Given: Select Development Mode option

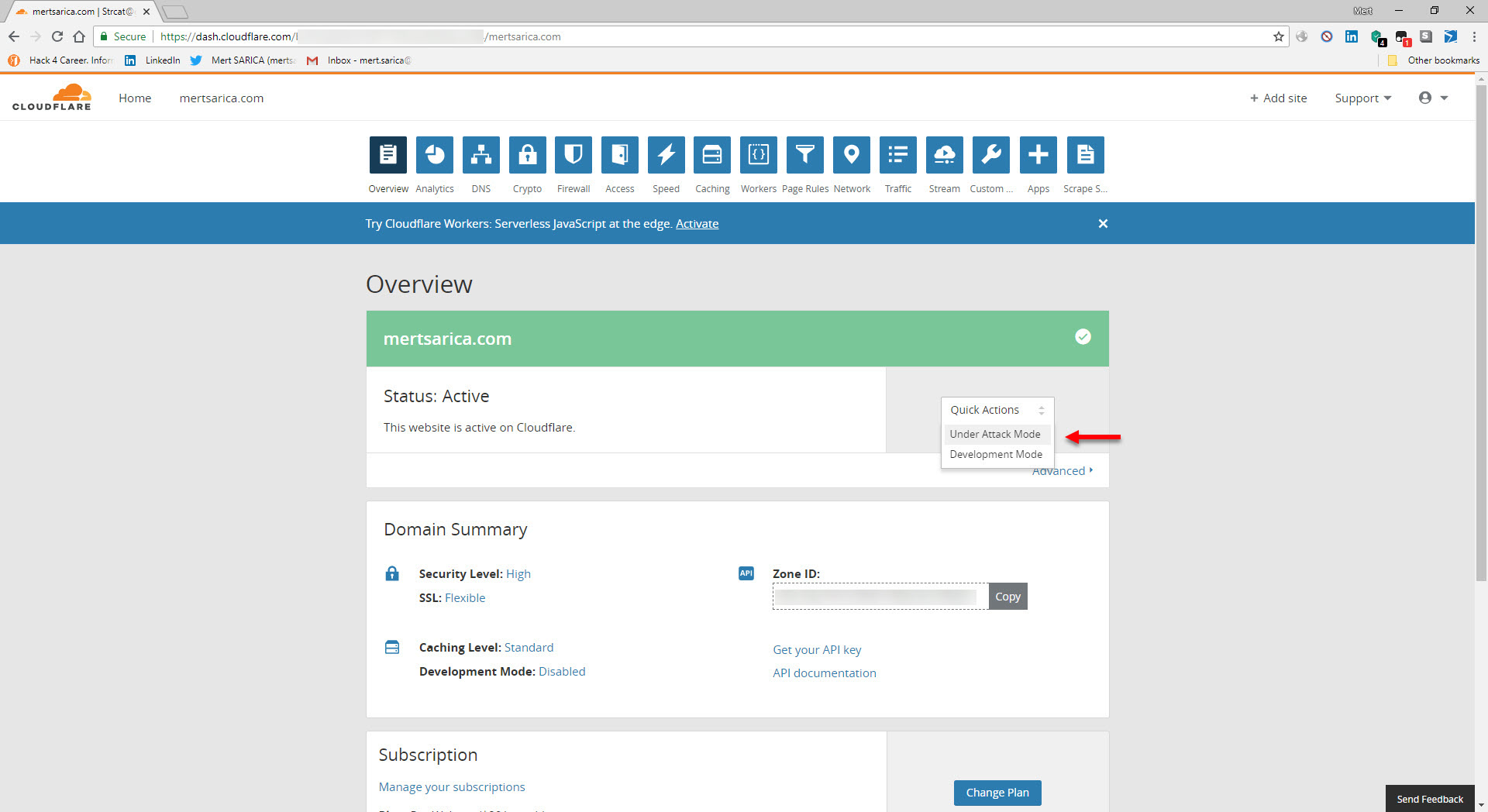Looking at the screenshot, I should (996, 454).
